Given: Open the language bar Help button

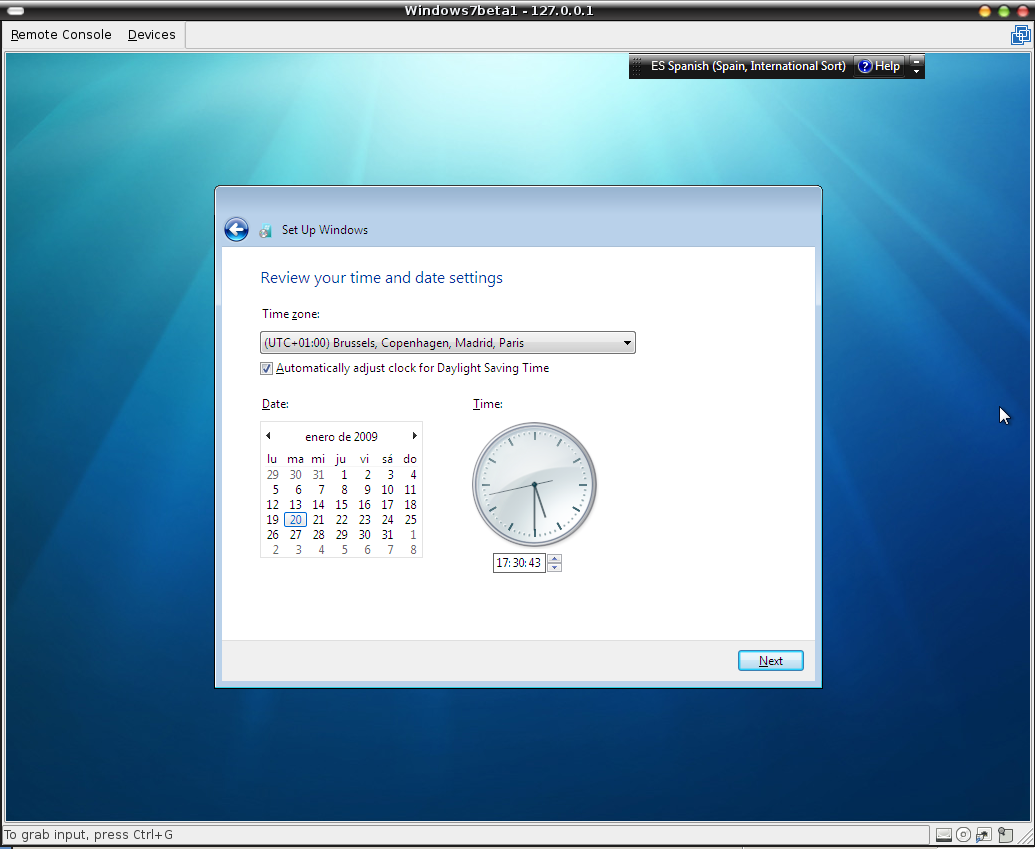Looking at the screenshot, I should 879,66.
